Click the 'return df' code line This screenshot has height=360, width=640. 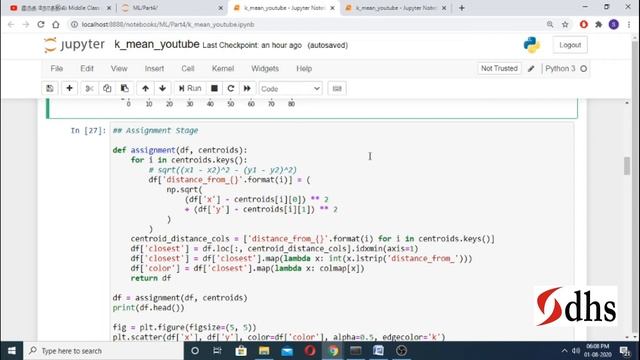tap(151, 278)
